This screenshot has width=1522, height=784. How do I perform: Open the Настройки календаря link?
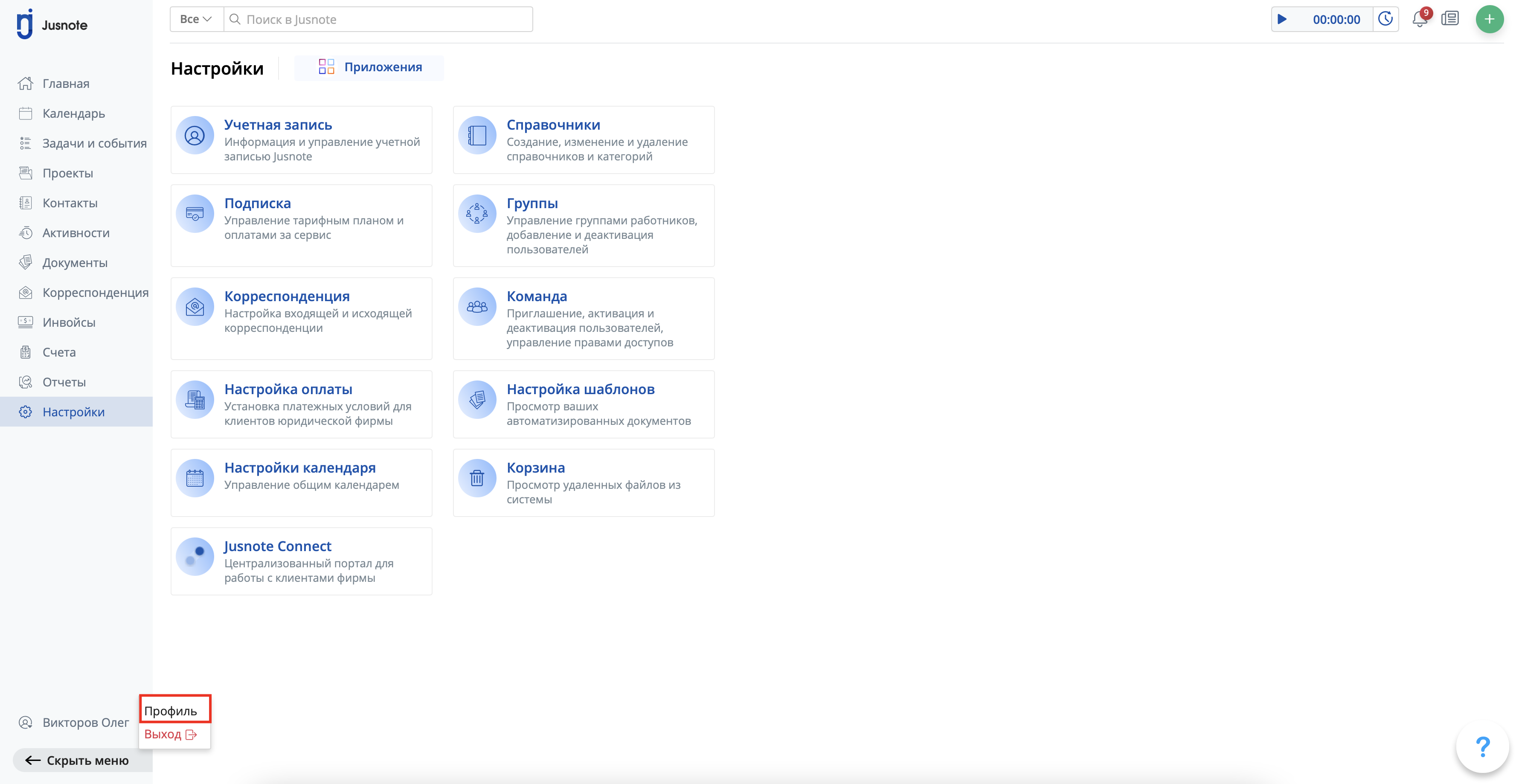299,468
